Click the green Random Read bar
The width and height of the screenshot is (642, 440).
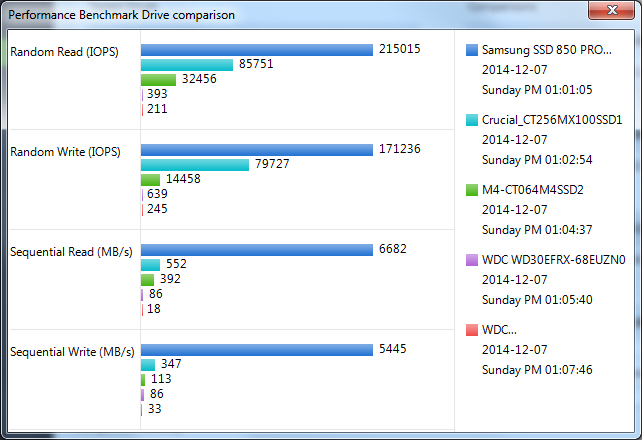coord(158,80)
